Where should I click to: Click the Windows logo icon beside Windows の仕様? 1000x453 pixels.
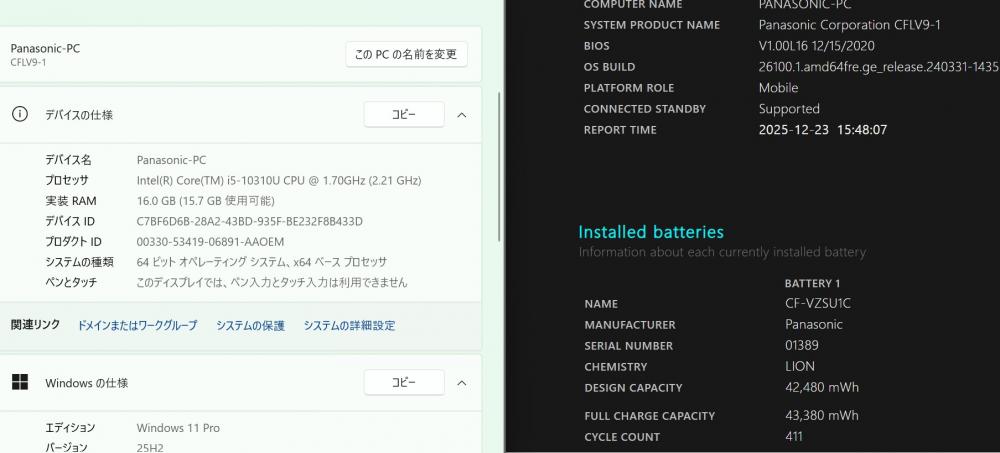pyautogui.click(x=20, y=382)
